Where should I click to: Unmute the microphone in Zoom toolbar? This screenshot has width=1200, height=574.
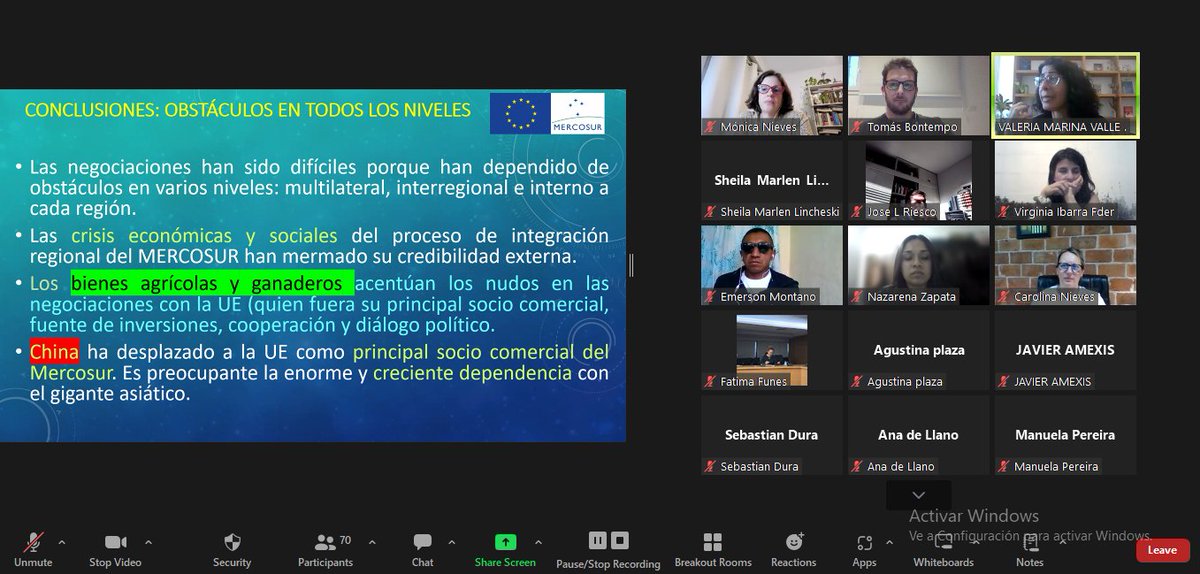coord(33,549)
